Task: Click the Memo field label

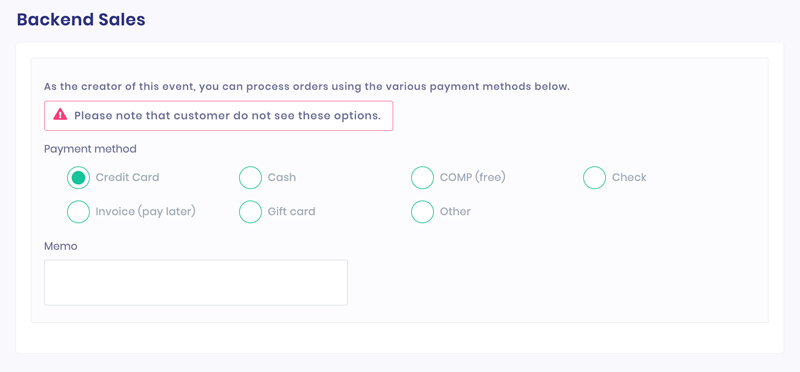Action: coord(61,246)
